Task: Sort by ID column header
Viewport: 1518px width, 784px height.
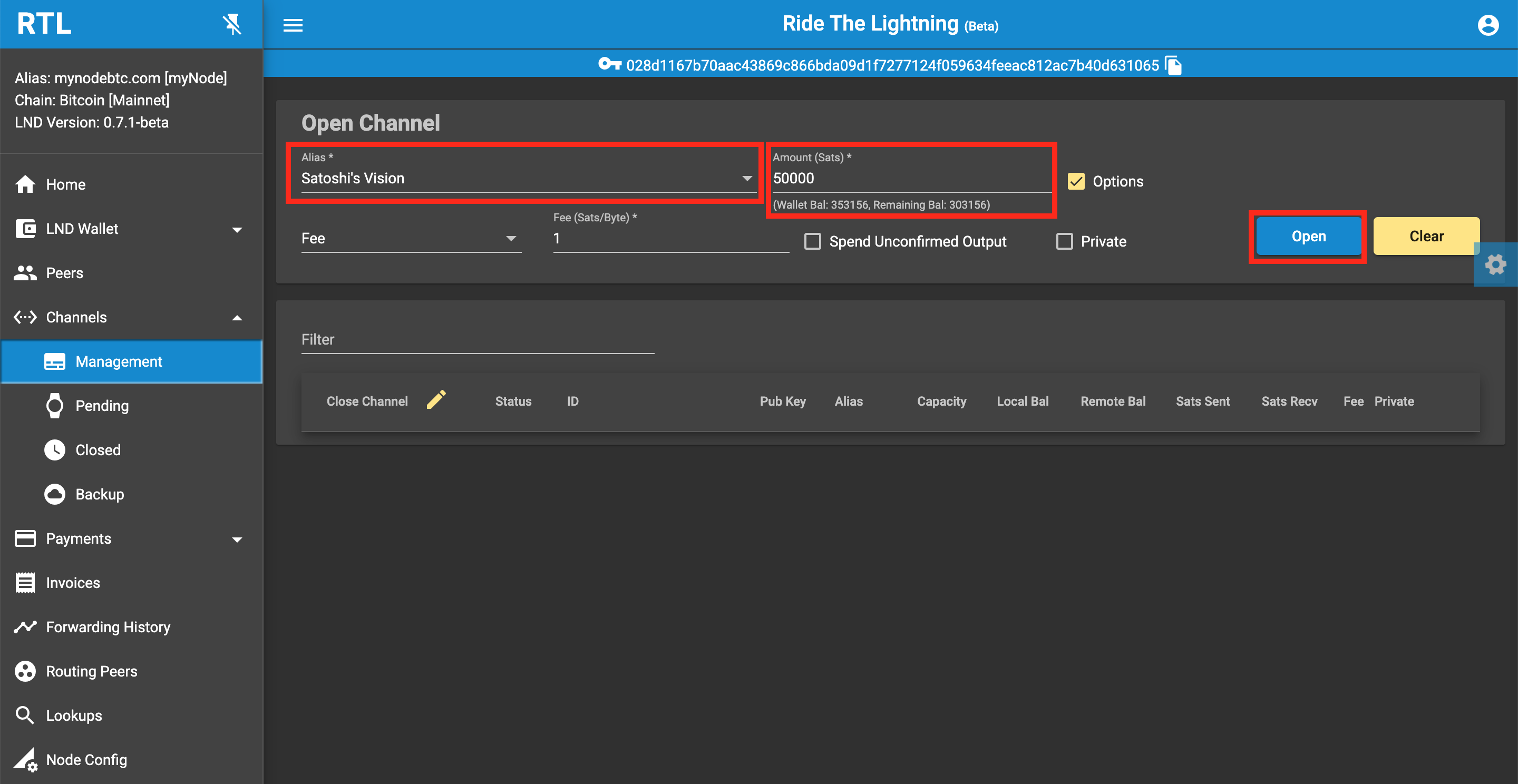Action: click(x=572, y=401)
